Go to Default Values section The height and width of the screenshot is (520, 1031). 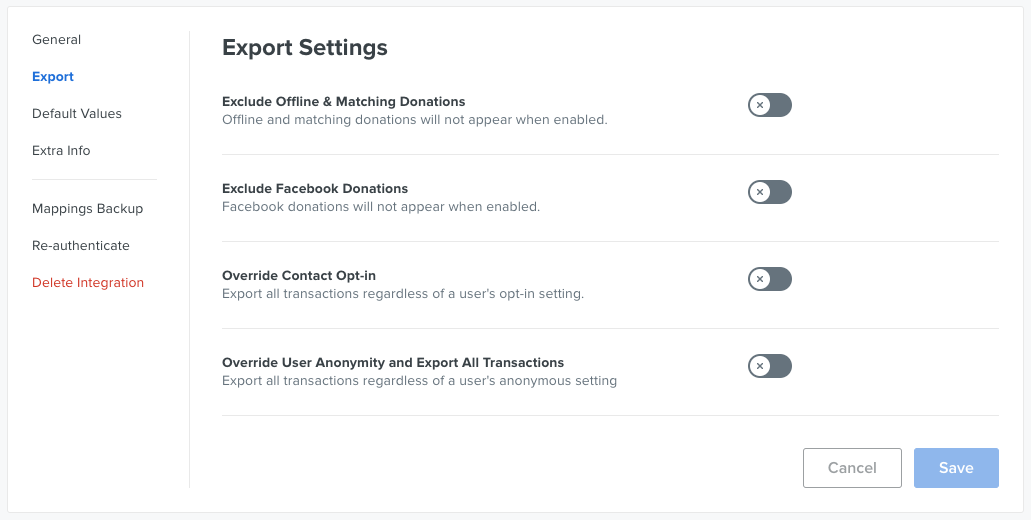pyautogui.click(x=77, y=114)
